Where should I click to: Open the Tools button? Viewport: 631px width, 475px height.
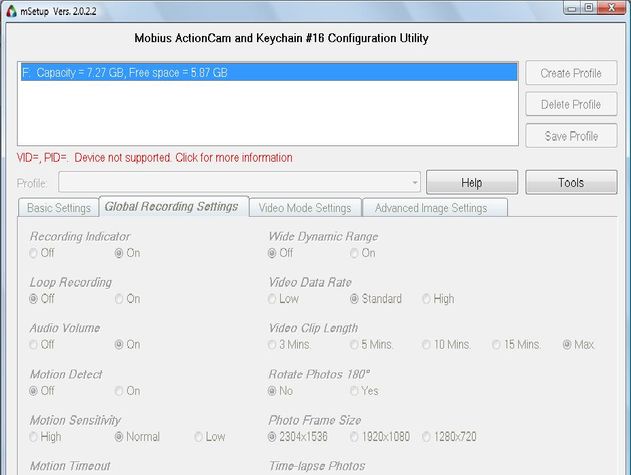pos(571,183)
